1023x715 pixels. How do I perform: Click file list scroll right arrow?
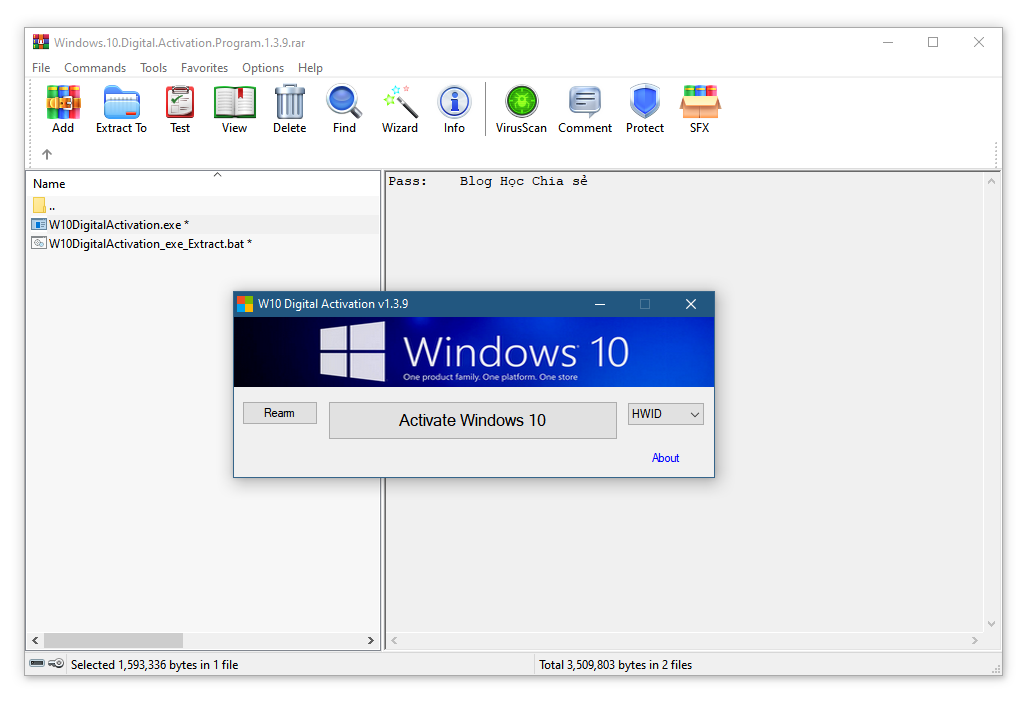click(x=371, y=641)
